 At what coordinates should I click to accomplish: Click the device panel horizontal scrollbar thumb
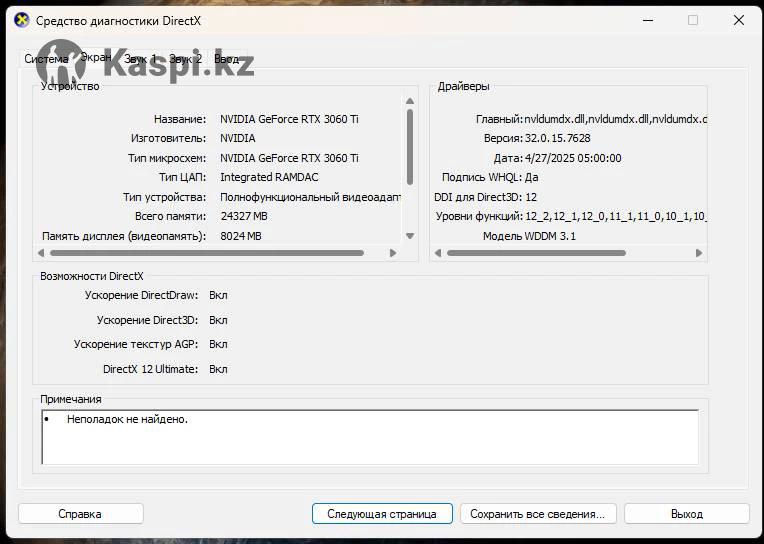click(x=207, y=253)
